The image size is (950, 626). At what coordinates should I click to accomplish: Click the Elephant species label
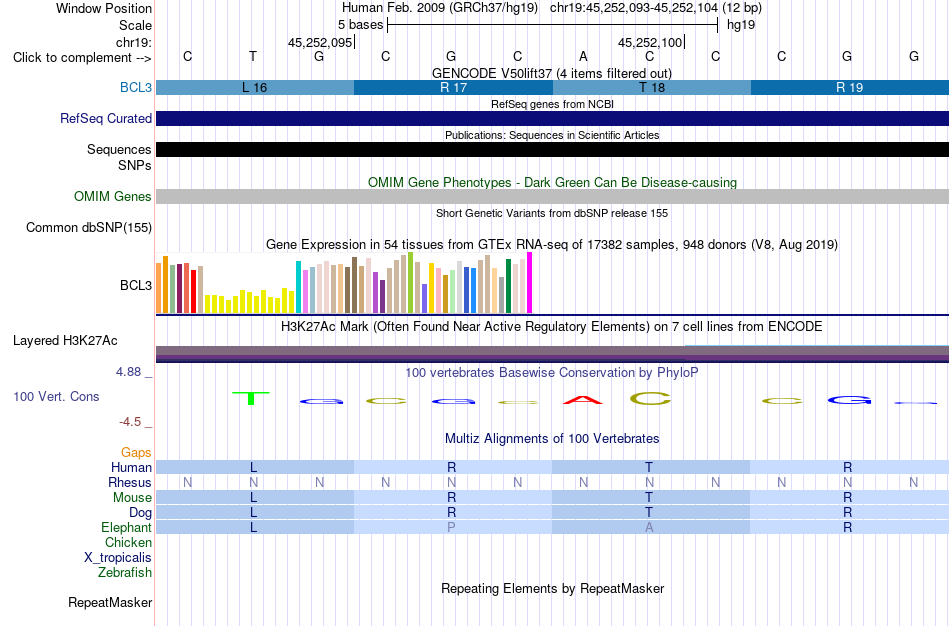pyautogui.click(x=126, y=527)
